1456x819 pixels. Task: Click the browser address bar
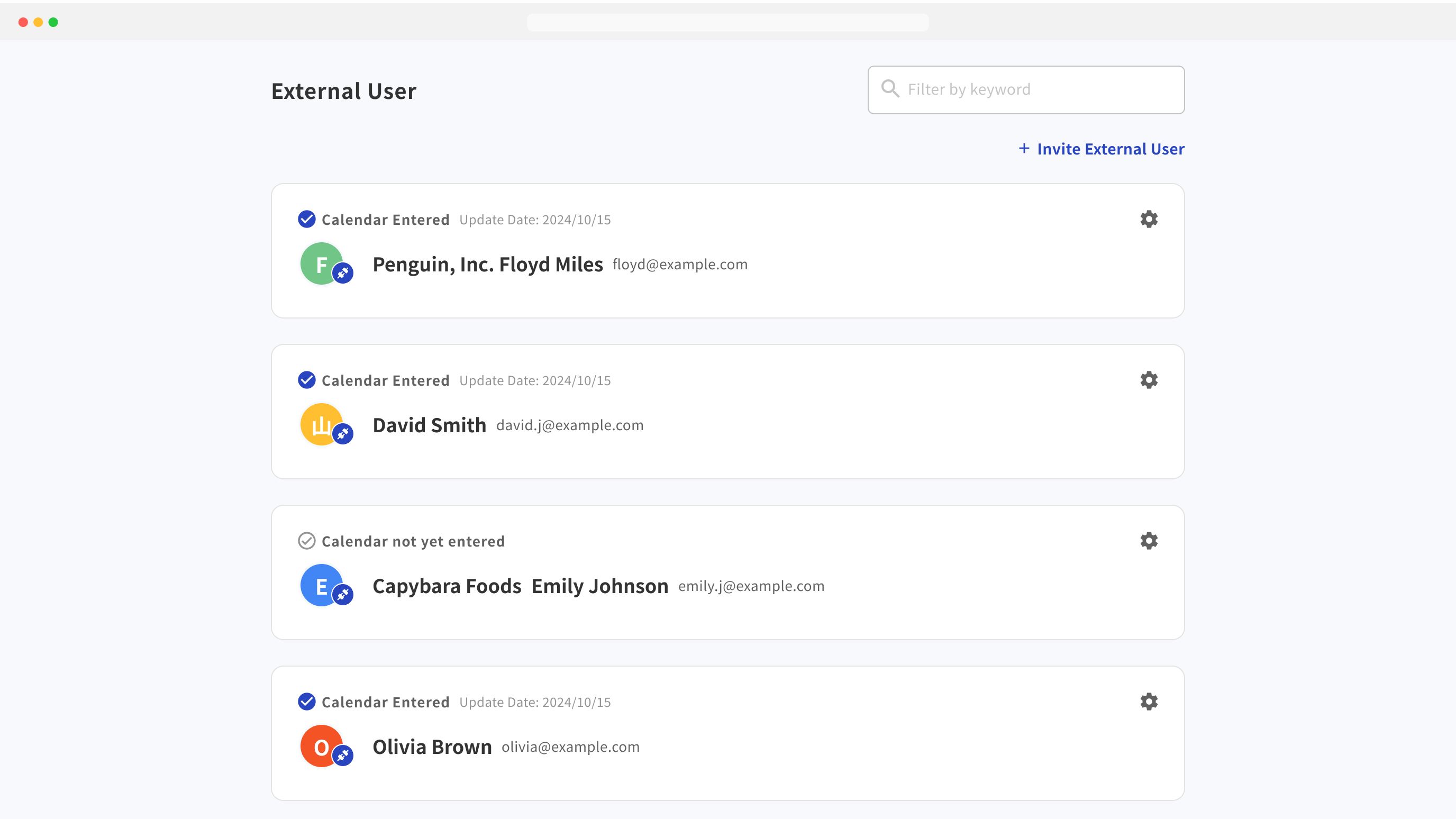(727, 23)
